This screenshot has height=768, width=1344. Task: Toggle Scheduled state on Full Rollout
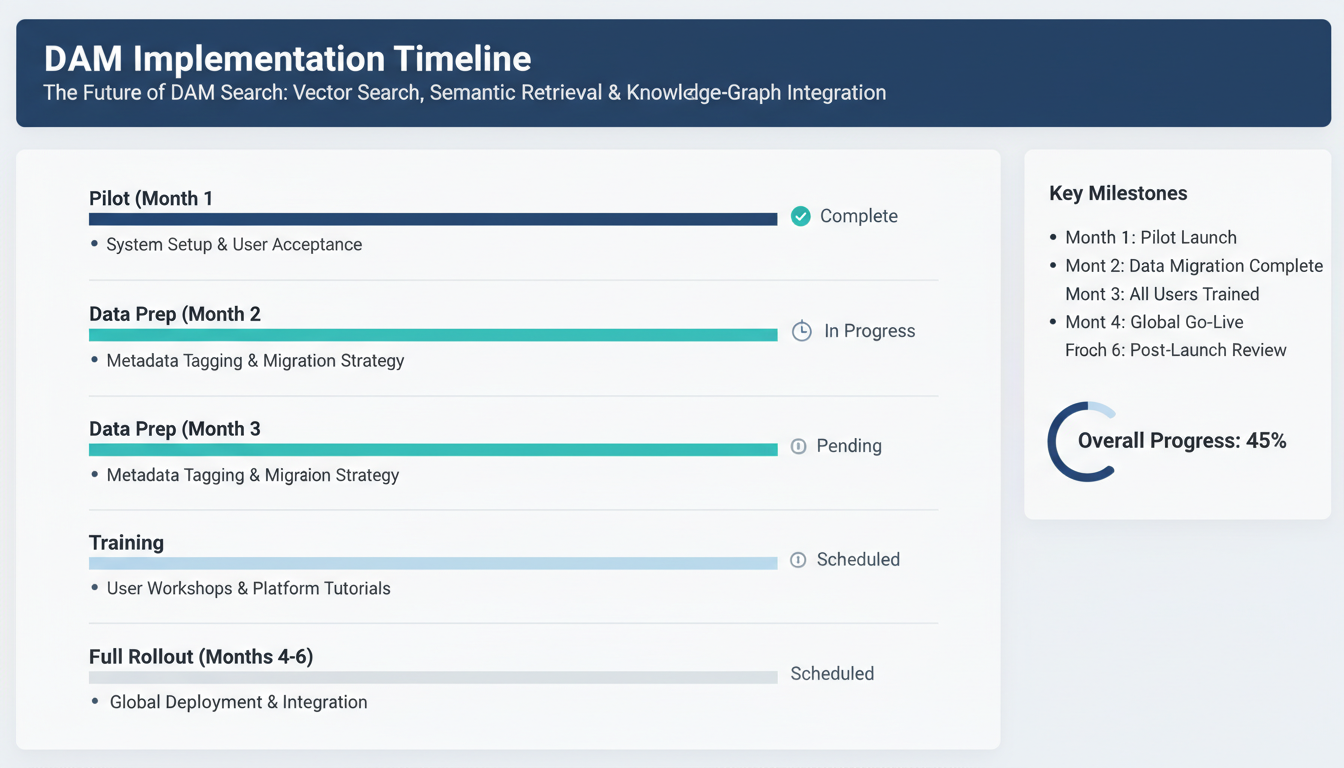click(x=832, y=673)
